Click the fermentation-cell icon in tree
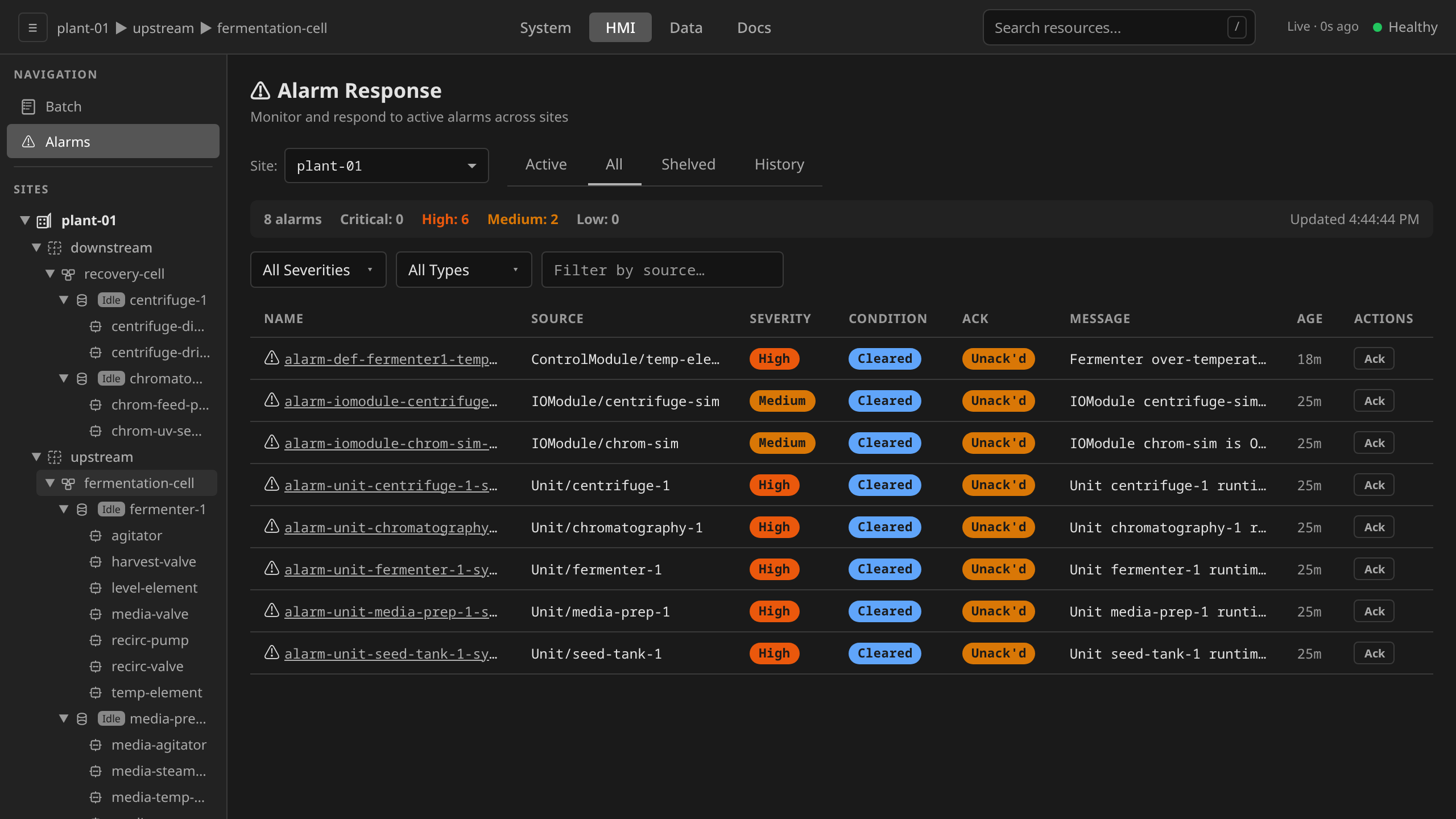 [68, 483]
